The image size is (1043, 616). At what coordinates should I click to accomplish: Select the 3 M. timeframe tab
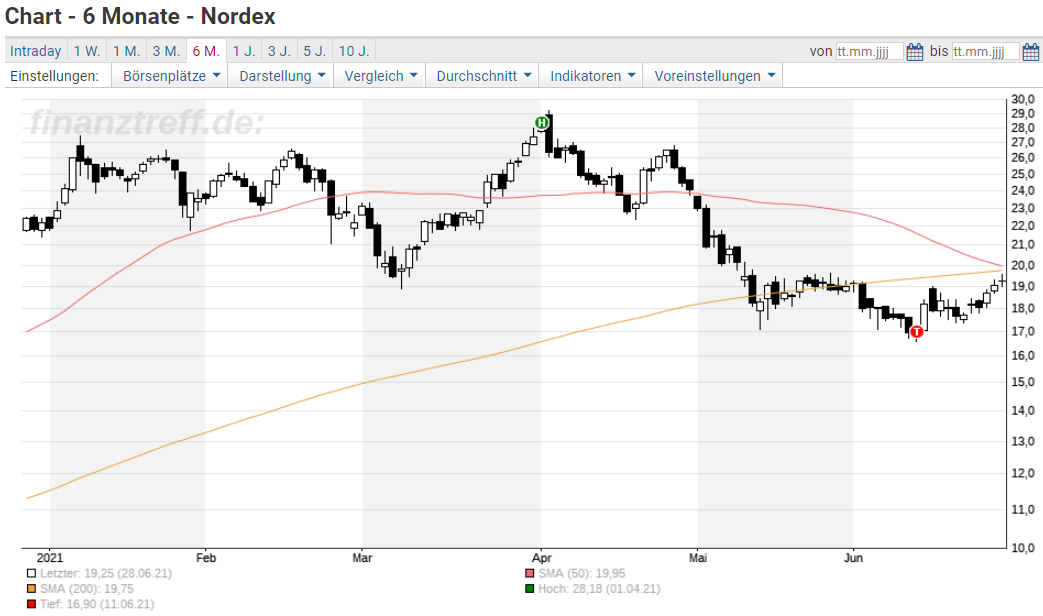(166, 51)
